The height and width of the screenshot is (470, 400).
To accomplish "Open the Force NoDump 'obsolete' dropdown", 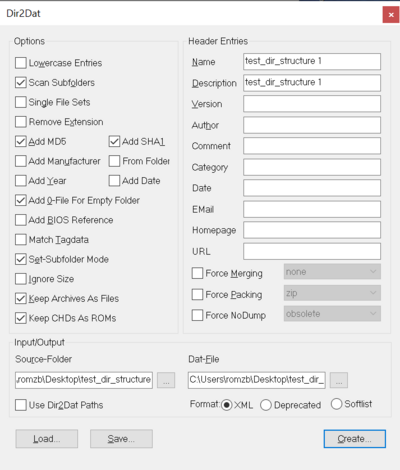I will 332,314.
